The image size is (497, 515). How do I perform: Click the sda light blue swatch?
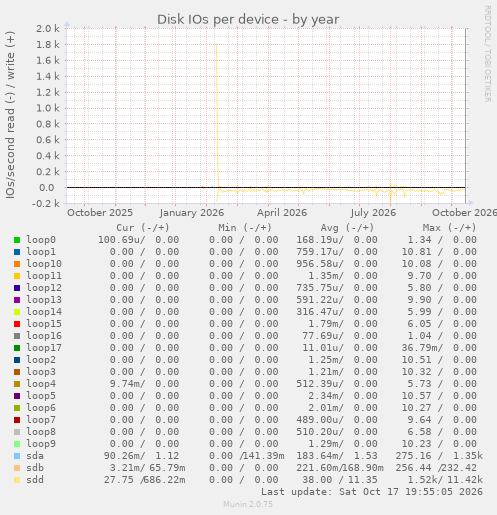click(x=17, y=456)
